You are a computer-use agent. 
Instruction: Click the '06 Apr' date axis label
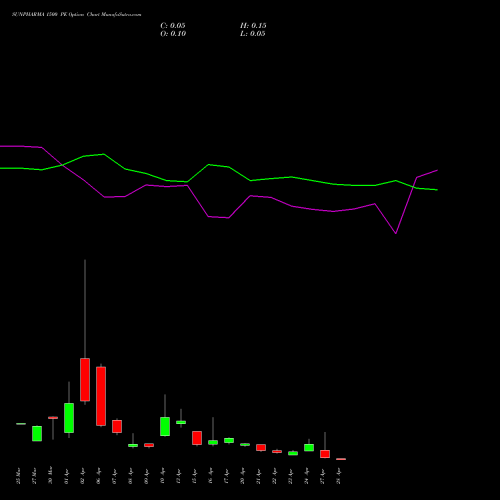(98, 476)
